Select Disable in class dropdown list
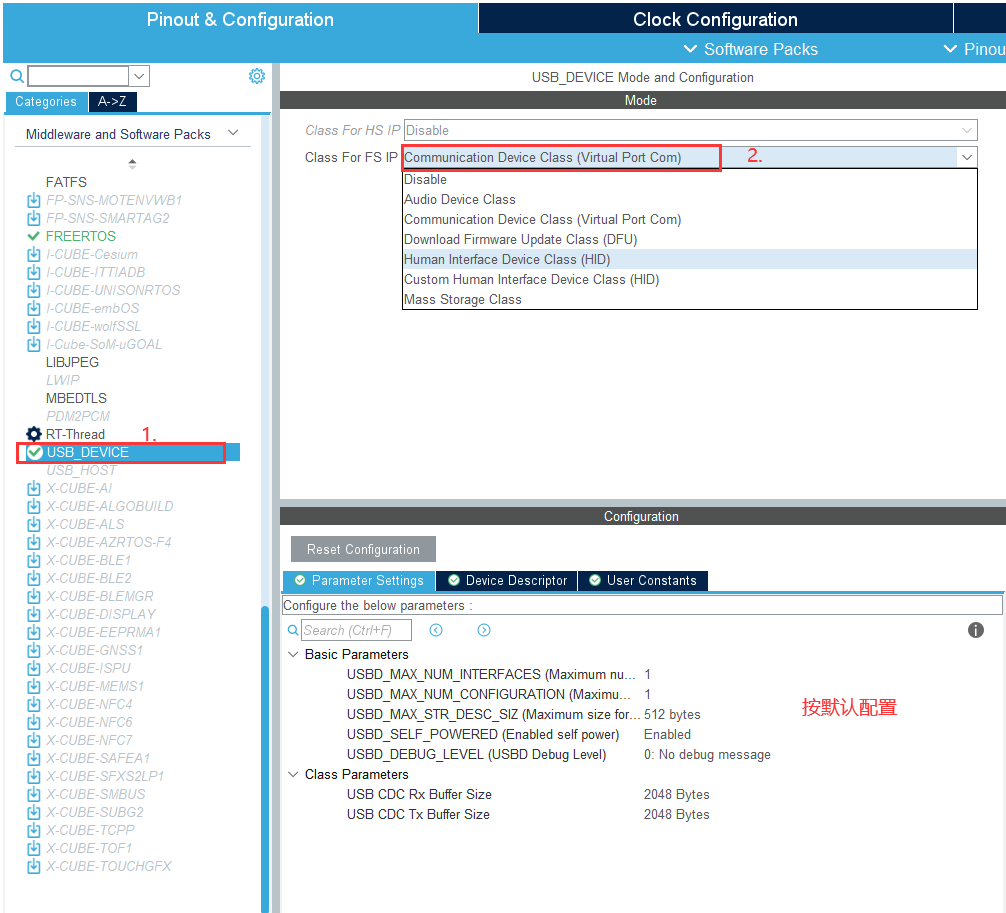Viewport: 1006px width, 913px height. click(x=690, y=180)
